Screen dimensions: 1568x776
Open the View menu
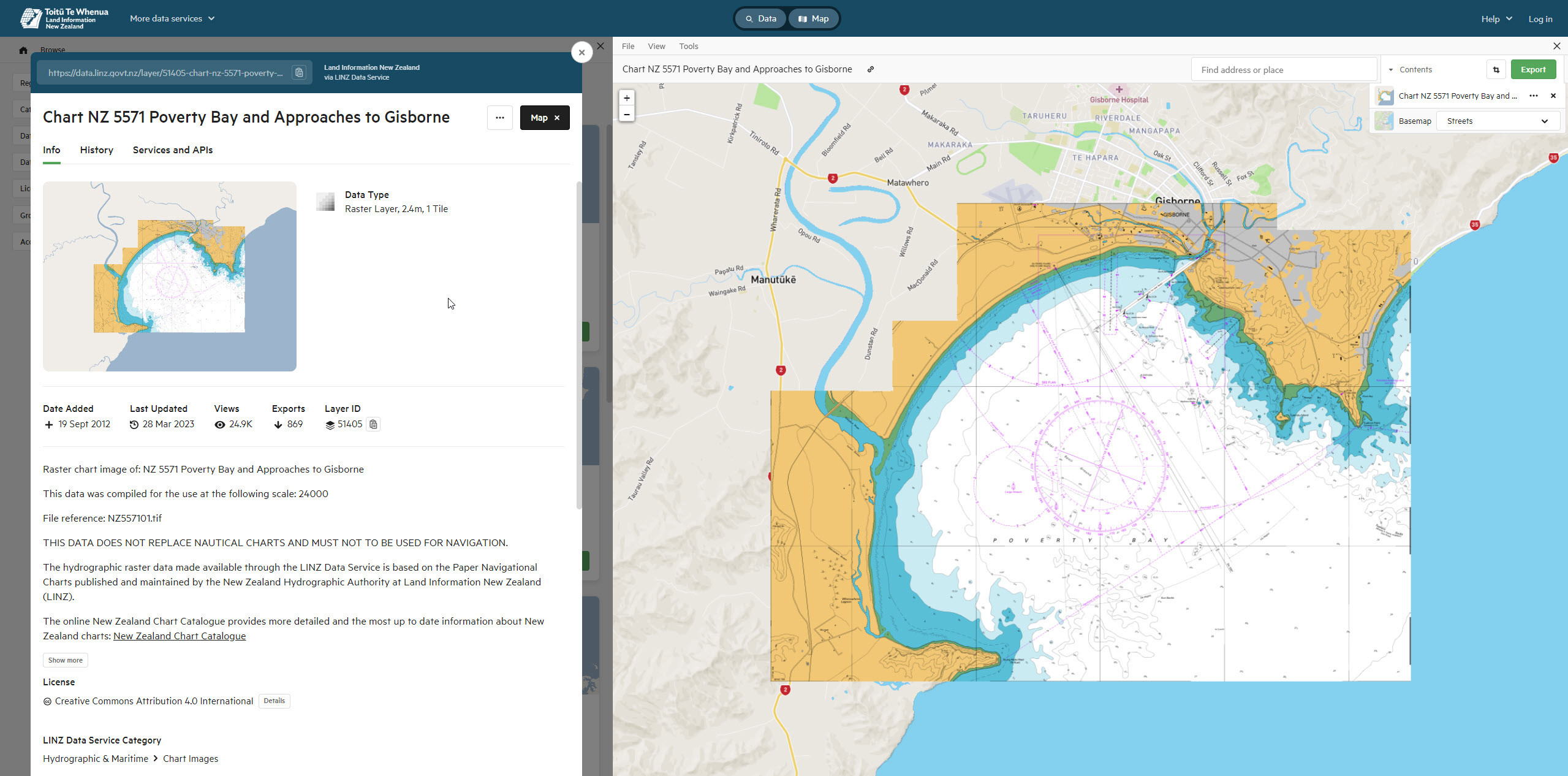pyautogui.click(x=656, y=47)
